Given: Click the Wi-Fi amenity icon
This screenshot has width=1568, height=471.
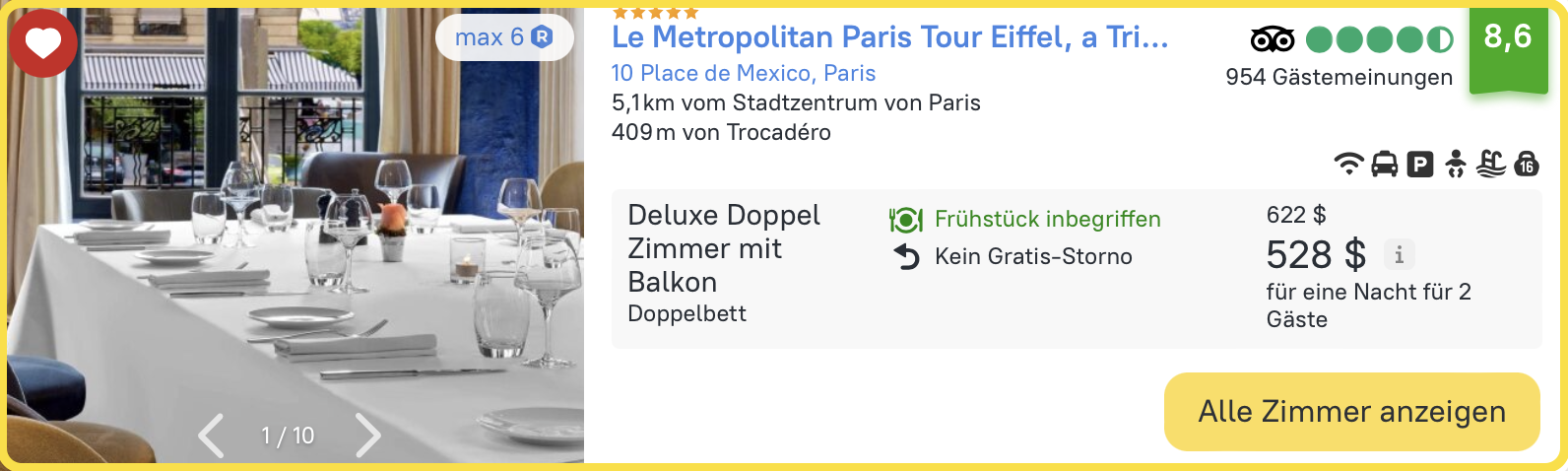Looking at the screenshot, I should tap(1348, 164).
